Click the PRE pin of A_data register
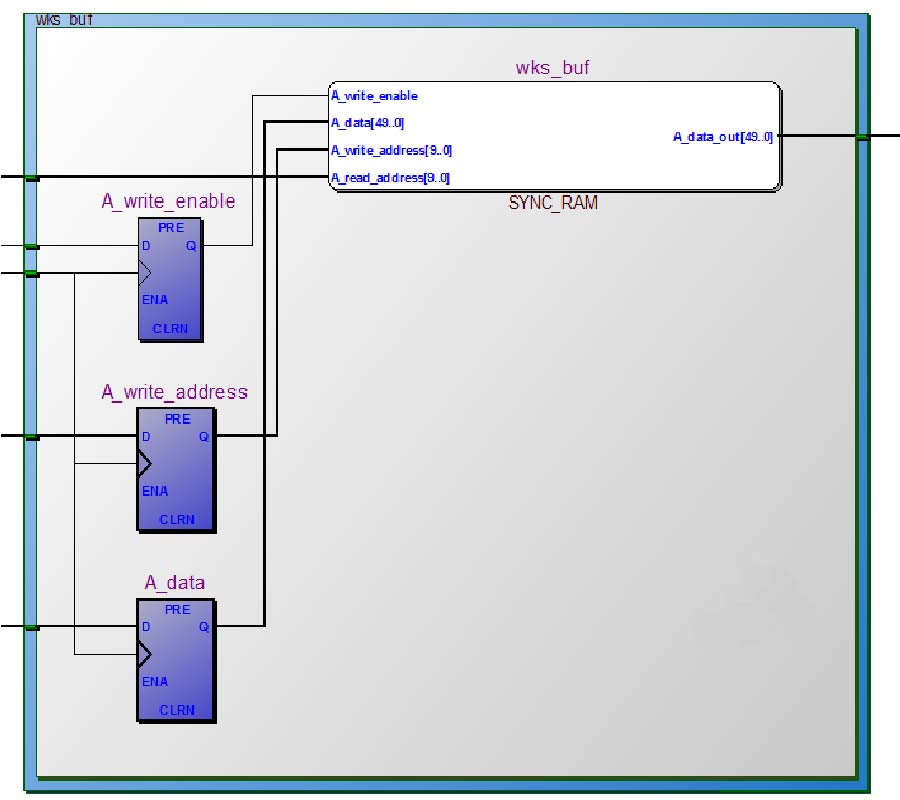The image size is (900, 800). [177, 610]
